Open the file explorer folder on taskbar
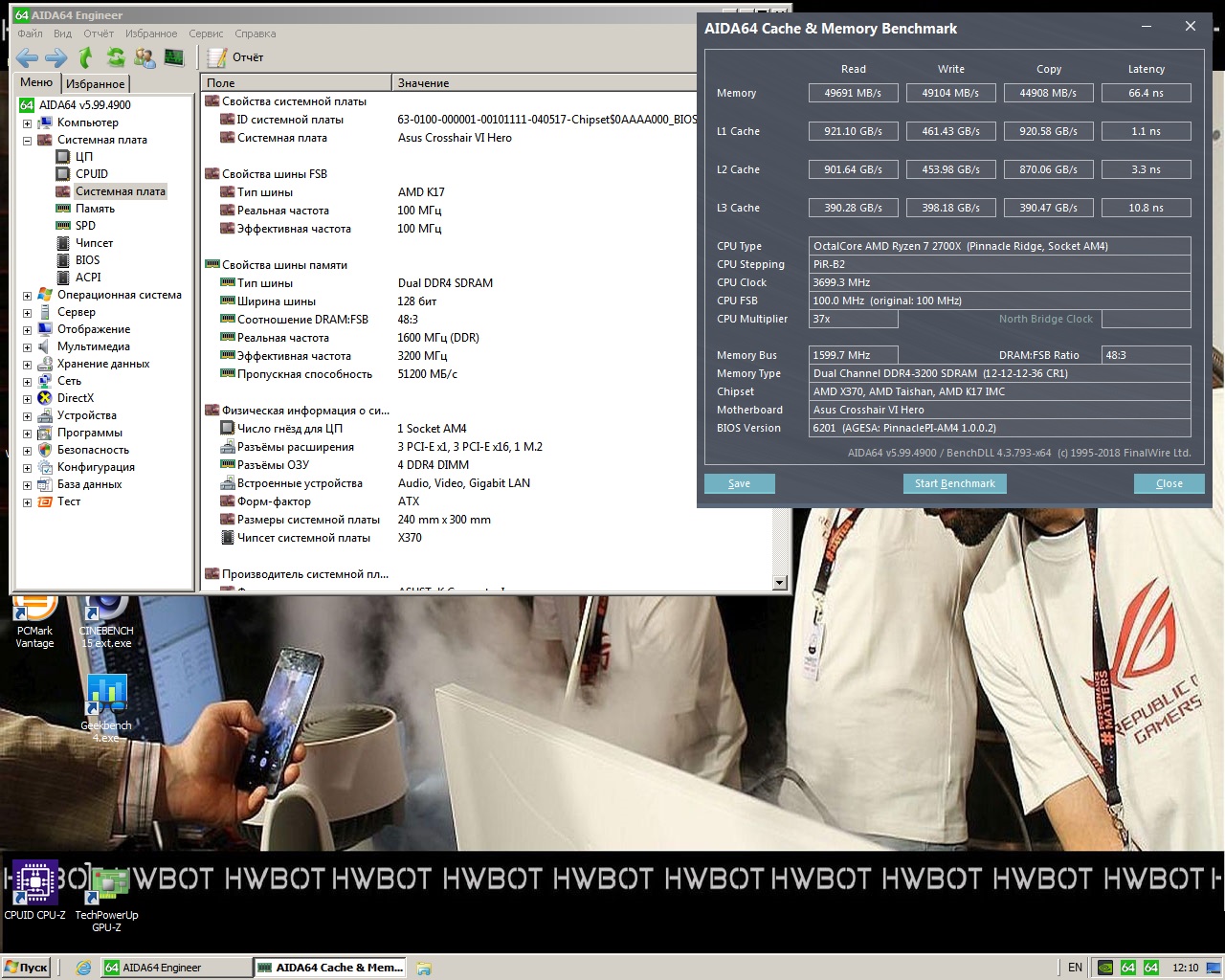This screenshot has width=1225, height=980. click(x=424, y=968)
